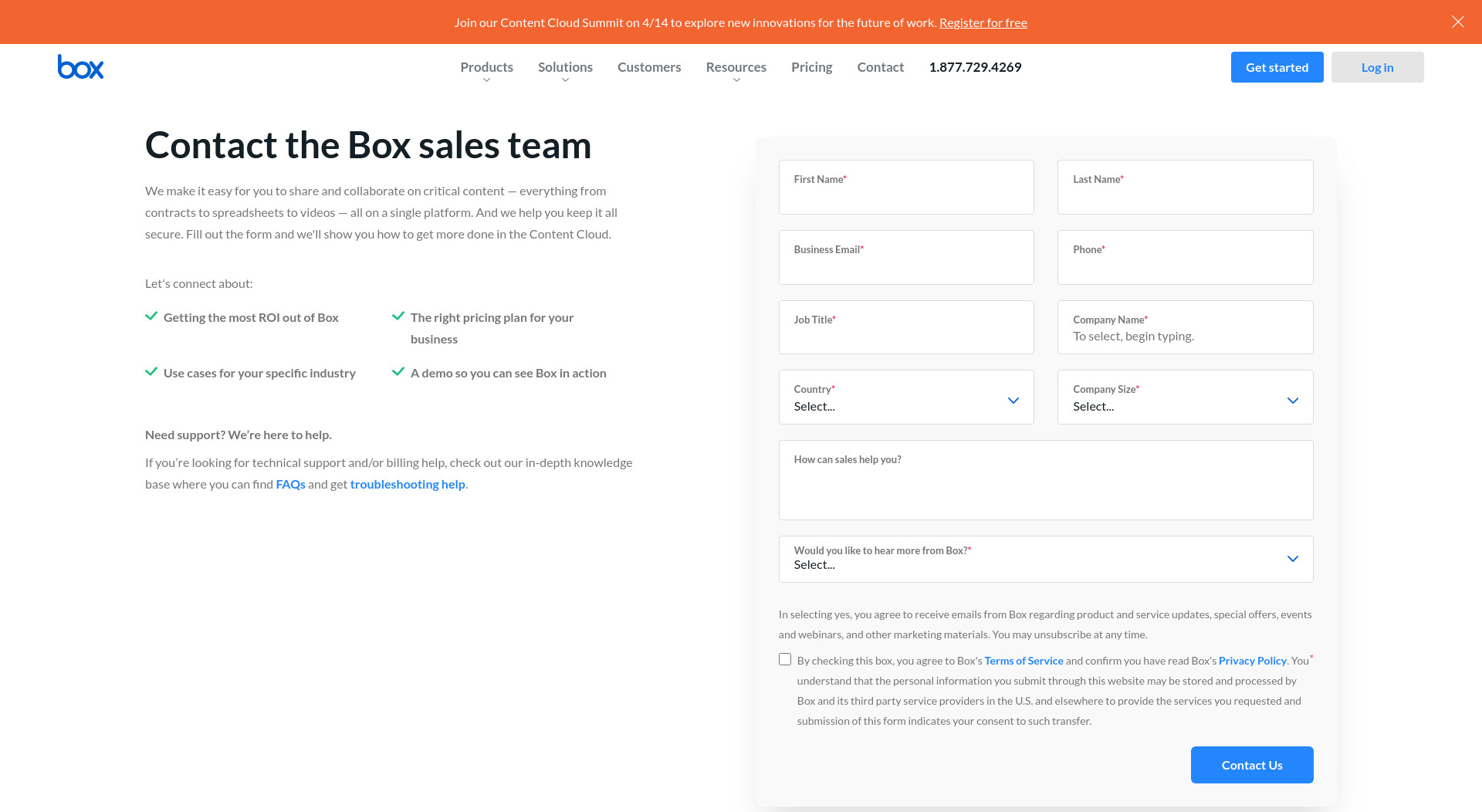Focus the First Name field
Screen dimensions: 1482x812
tap(906, 187)
